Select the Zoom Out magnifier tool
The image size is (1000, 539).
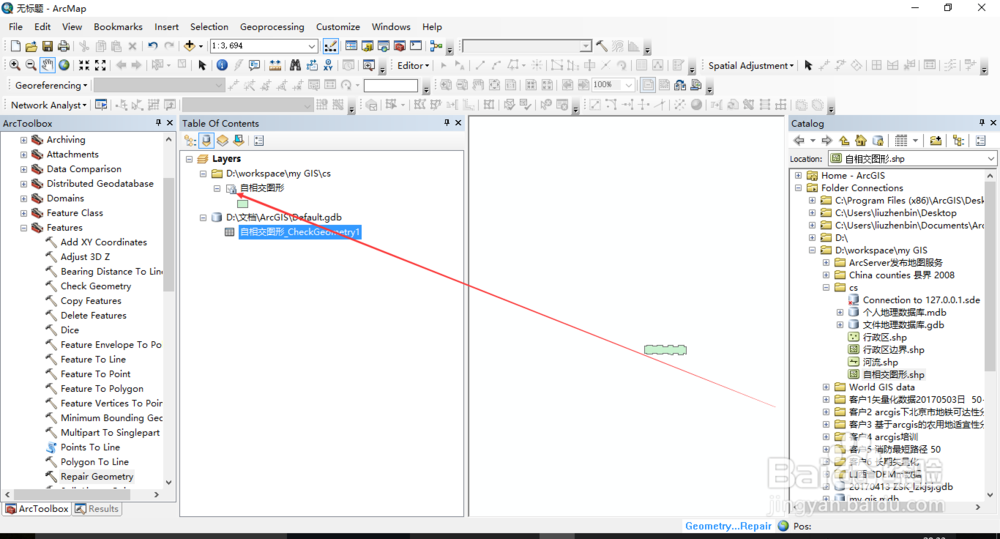click(x=30, y=65)
